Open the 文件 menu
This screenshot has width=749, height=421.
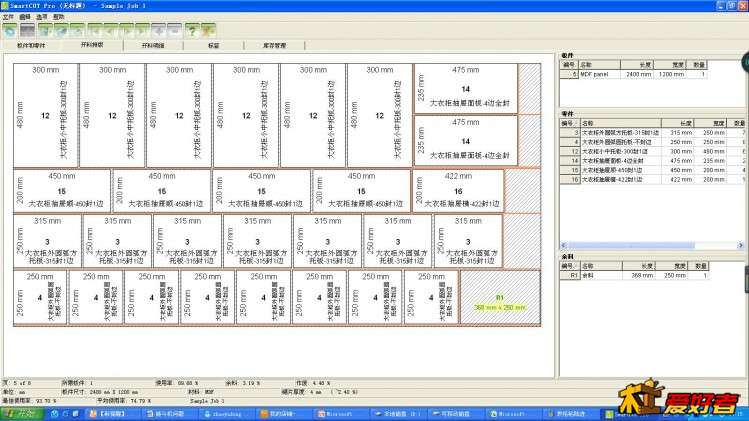8,17
